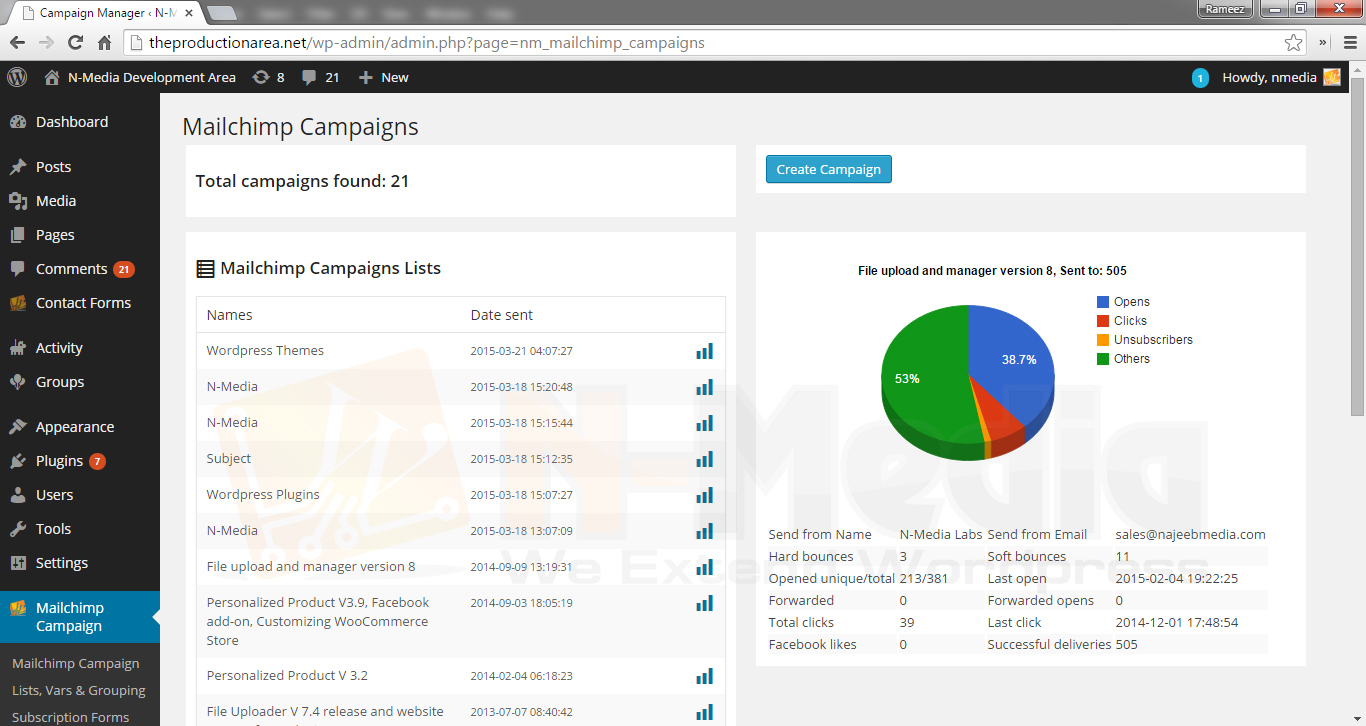The image size is (1366, 726).
Task: Click the Rameez profile button
Action: (x=1225, y=9)
